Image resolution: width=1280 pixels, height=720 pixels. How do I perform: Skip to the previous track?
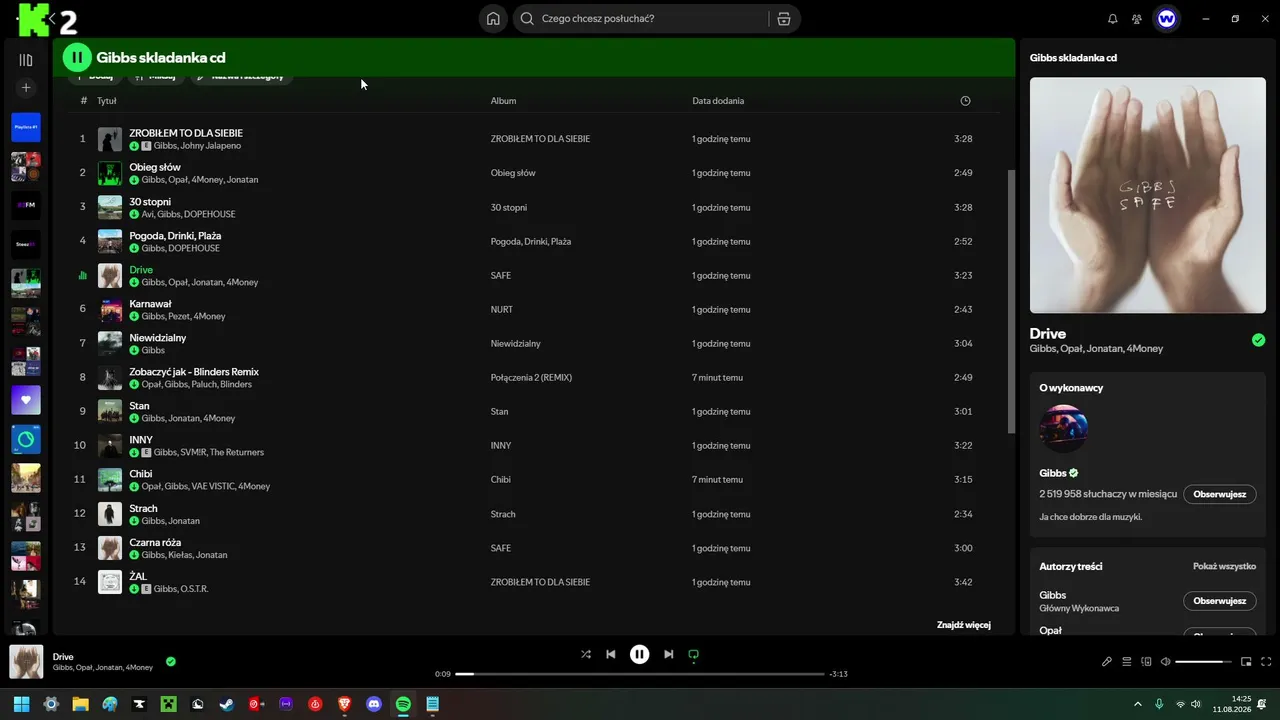611,654
